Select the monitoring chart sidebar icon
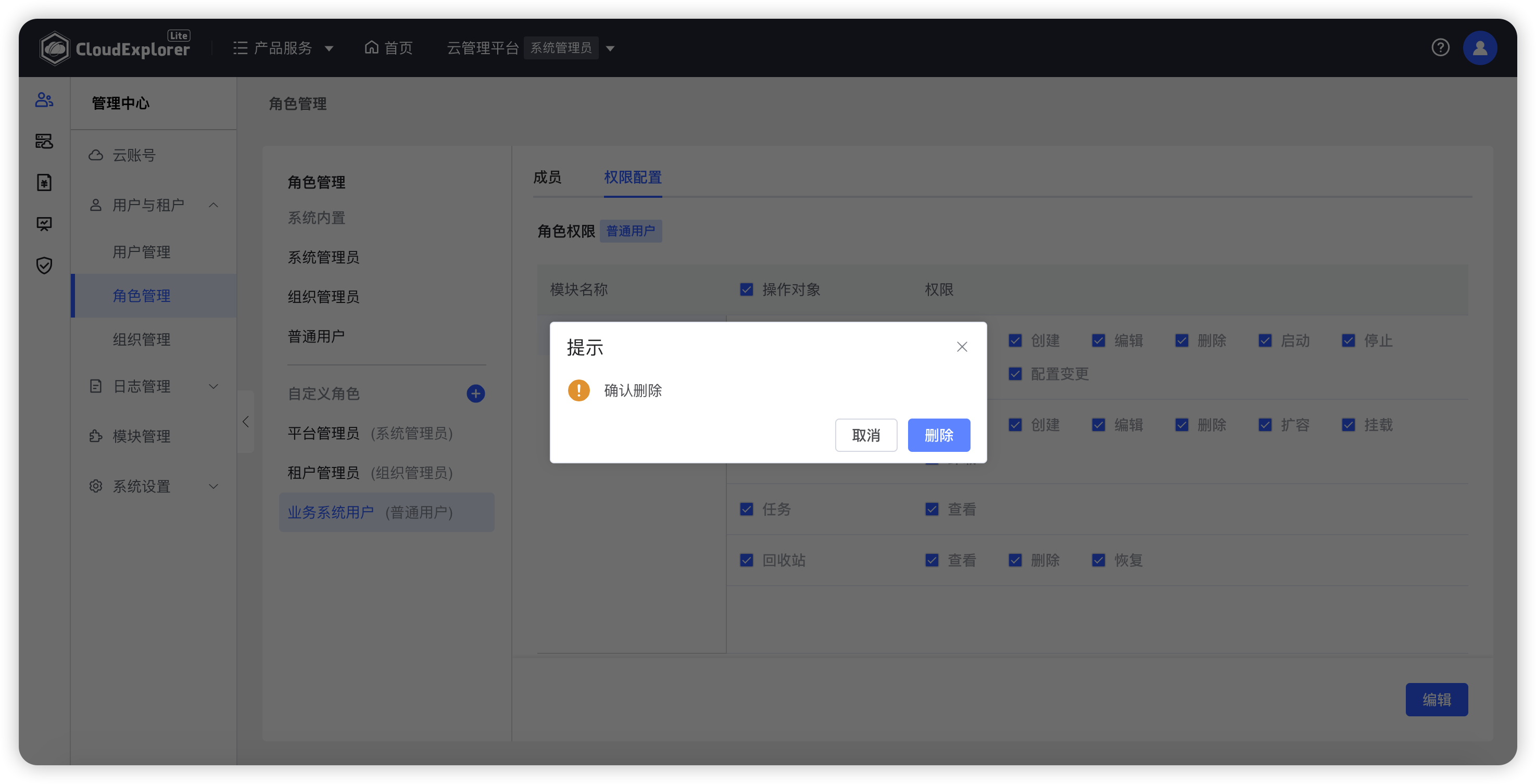Viewport: 1536px width, 784px height. coord(44,224)
